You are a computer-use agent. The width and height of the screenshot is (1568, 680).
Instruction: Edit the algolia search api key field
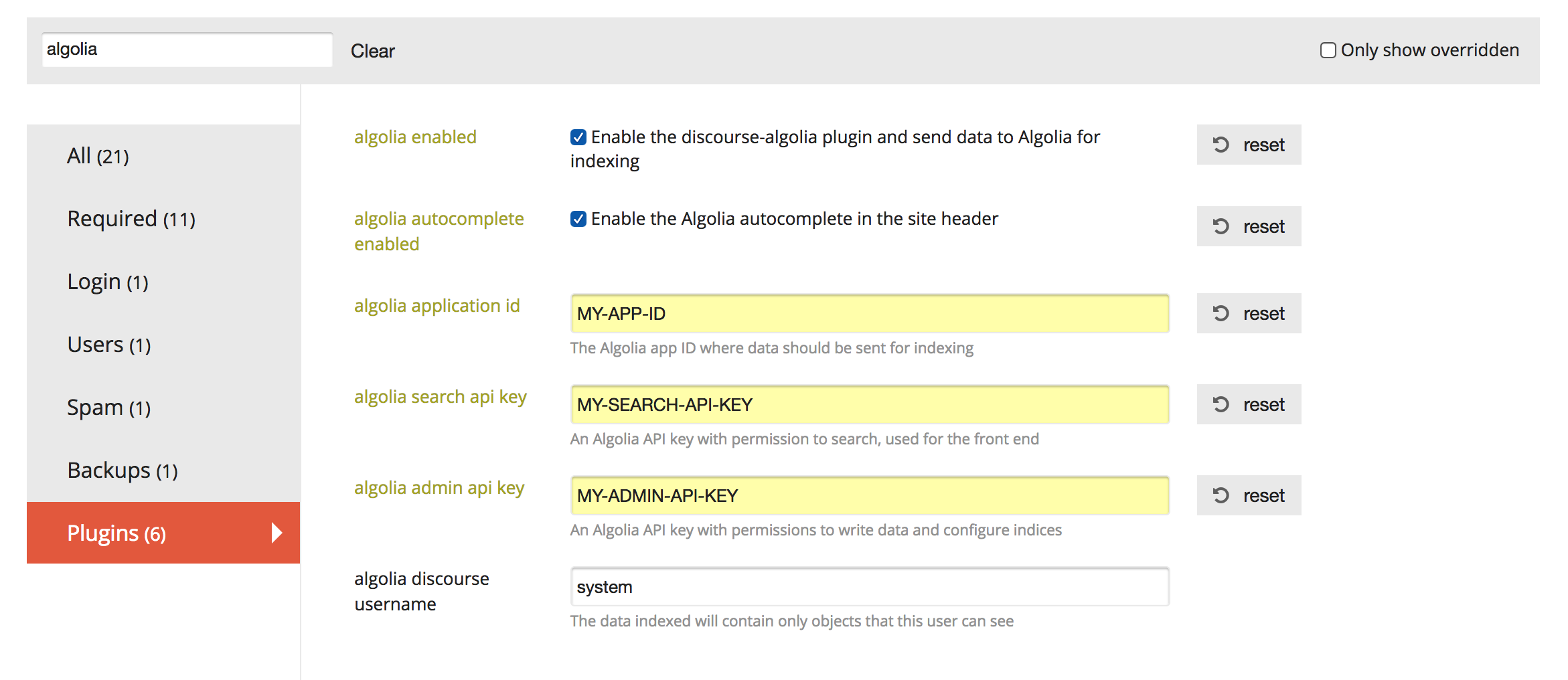(870, 404)
